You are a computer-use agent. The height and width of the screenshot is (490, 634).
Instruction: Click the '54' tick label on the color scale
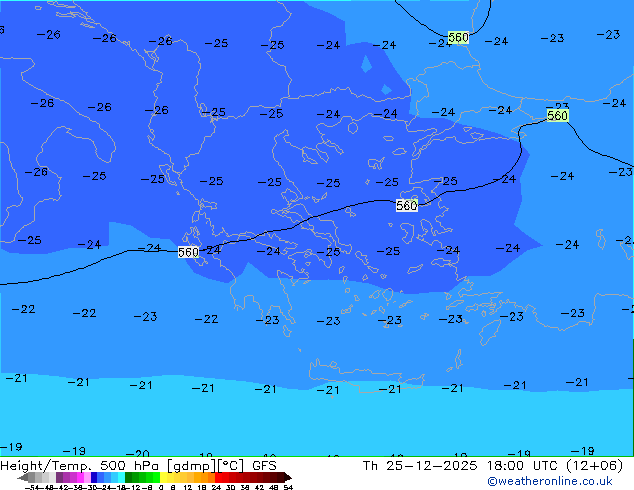click(x=288, y=487)
